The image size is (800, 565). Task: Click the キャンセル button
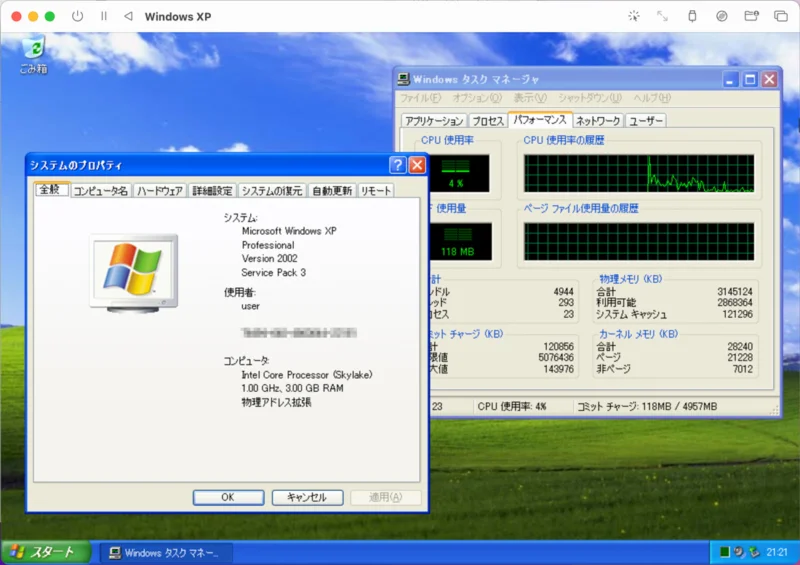[307, 497]
